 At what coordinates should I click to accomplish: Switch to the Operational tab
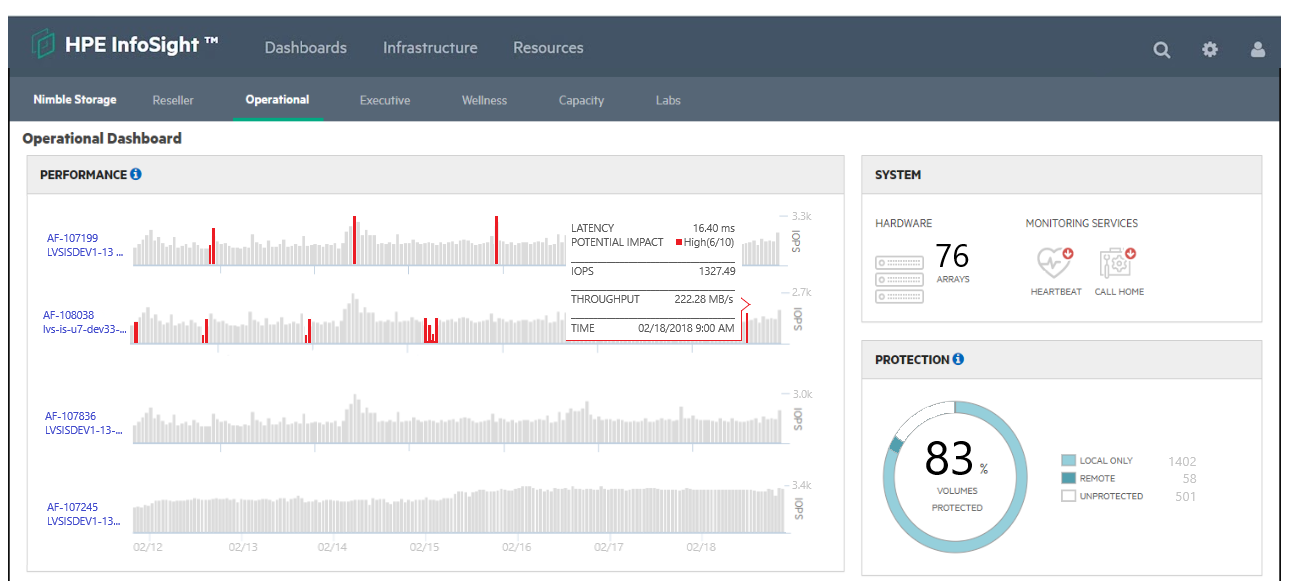[x=277, y=100]
